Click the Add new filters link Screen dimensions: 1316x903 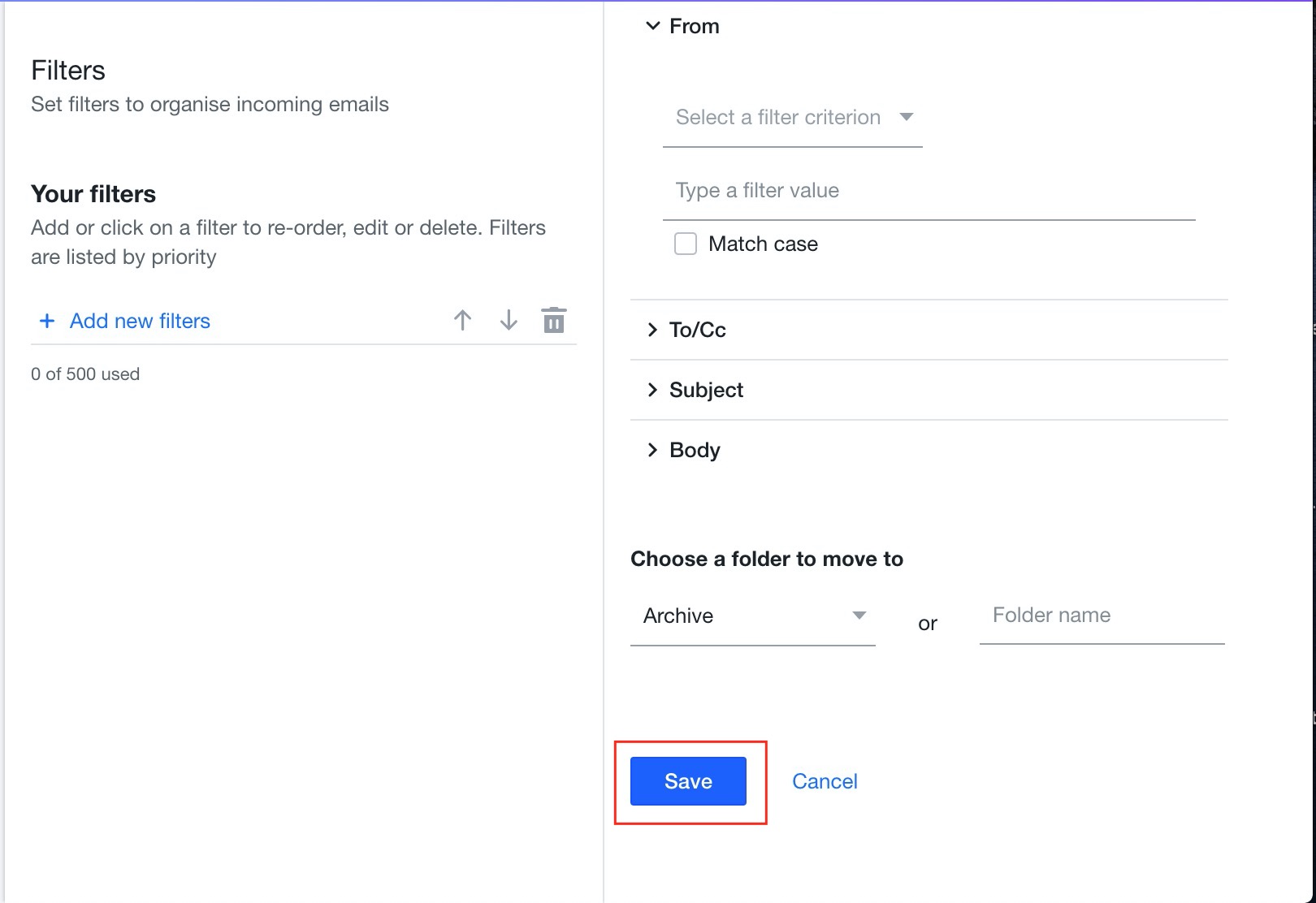[x=140, y=321]
